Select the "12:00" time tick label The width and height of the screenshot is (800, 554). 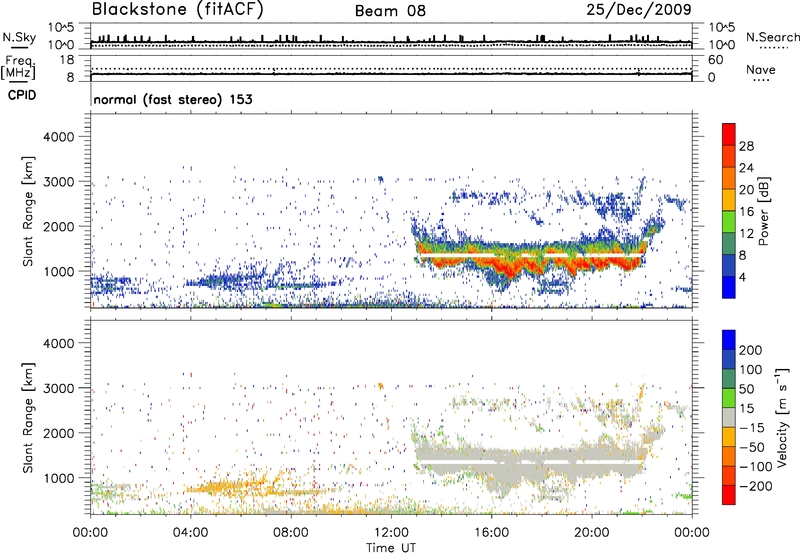tap(391, 533)
